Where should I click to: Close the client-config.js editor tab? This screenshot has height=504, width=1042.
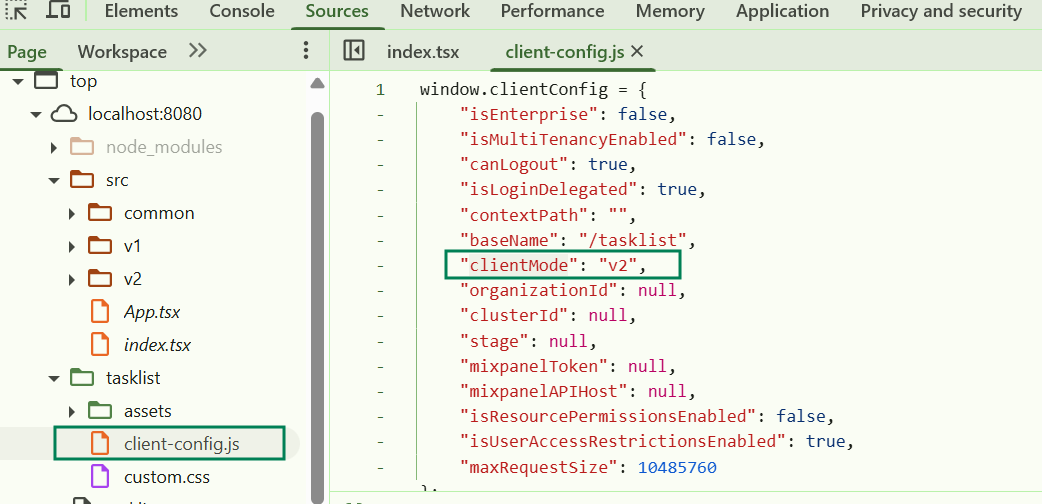(x=637, y=51)
